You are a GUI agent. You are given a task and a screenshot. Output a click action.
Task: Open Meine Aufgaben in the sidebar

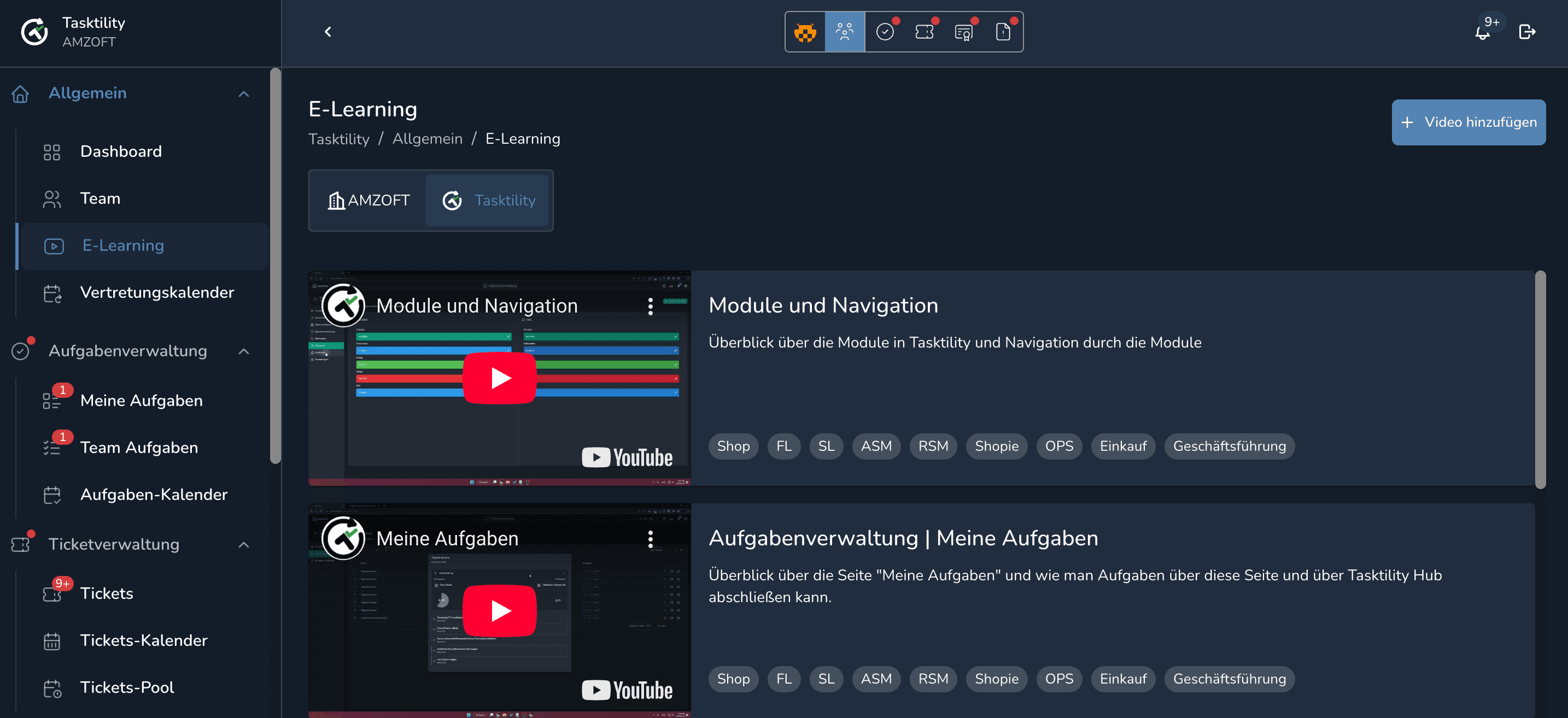[141, 401]
